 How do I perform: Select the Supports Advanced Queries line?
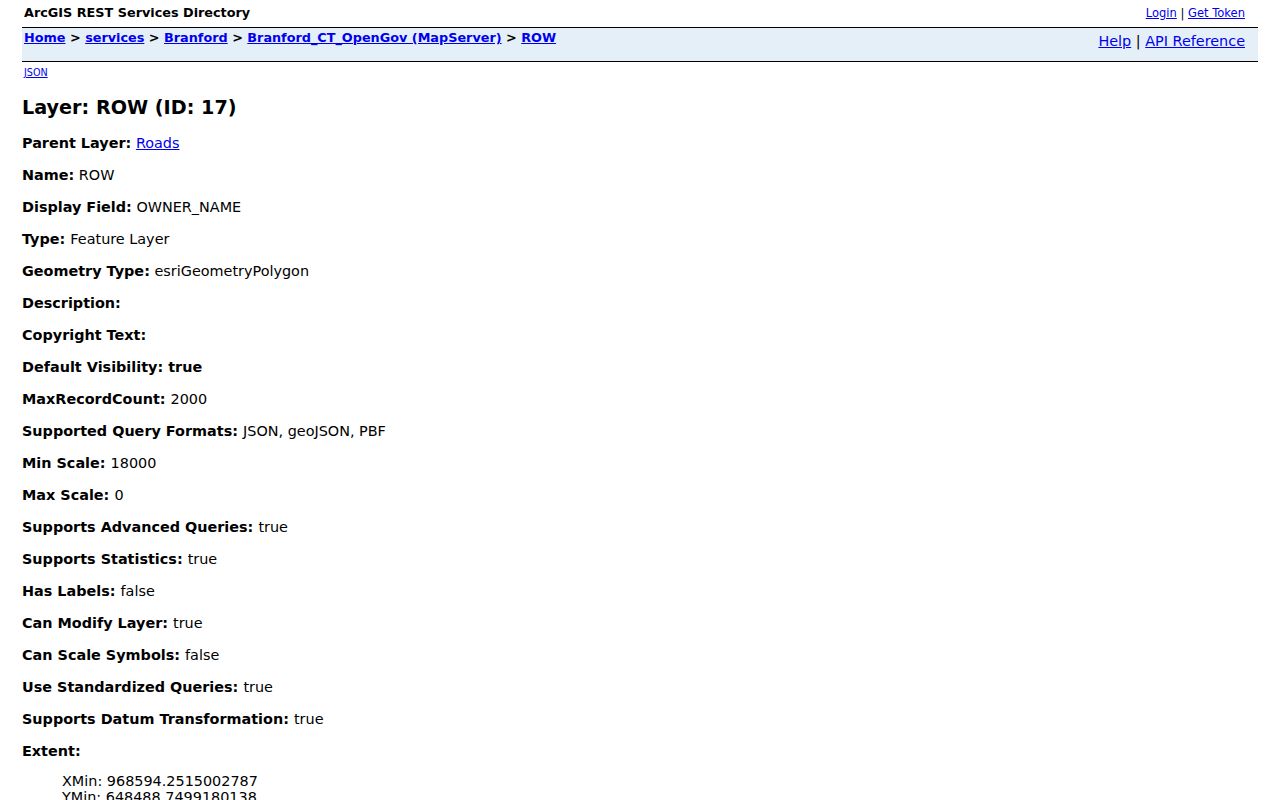point(155,527)
